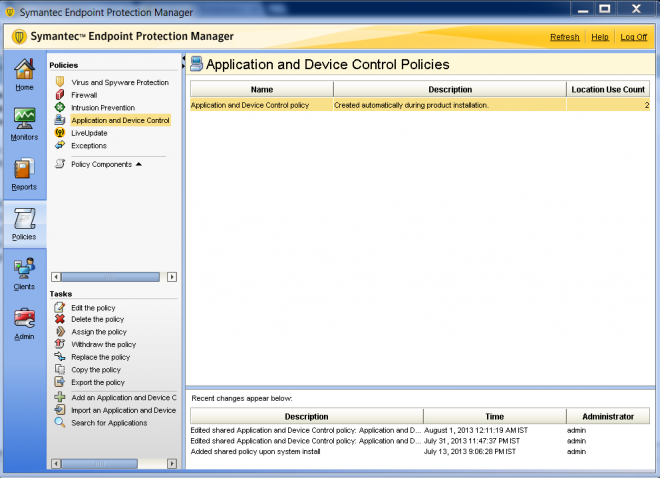
Task: Click the Log Off link
Action: coord(633,37)
